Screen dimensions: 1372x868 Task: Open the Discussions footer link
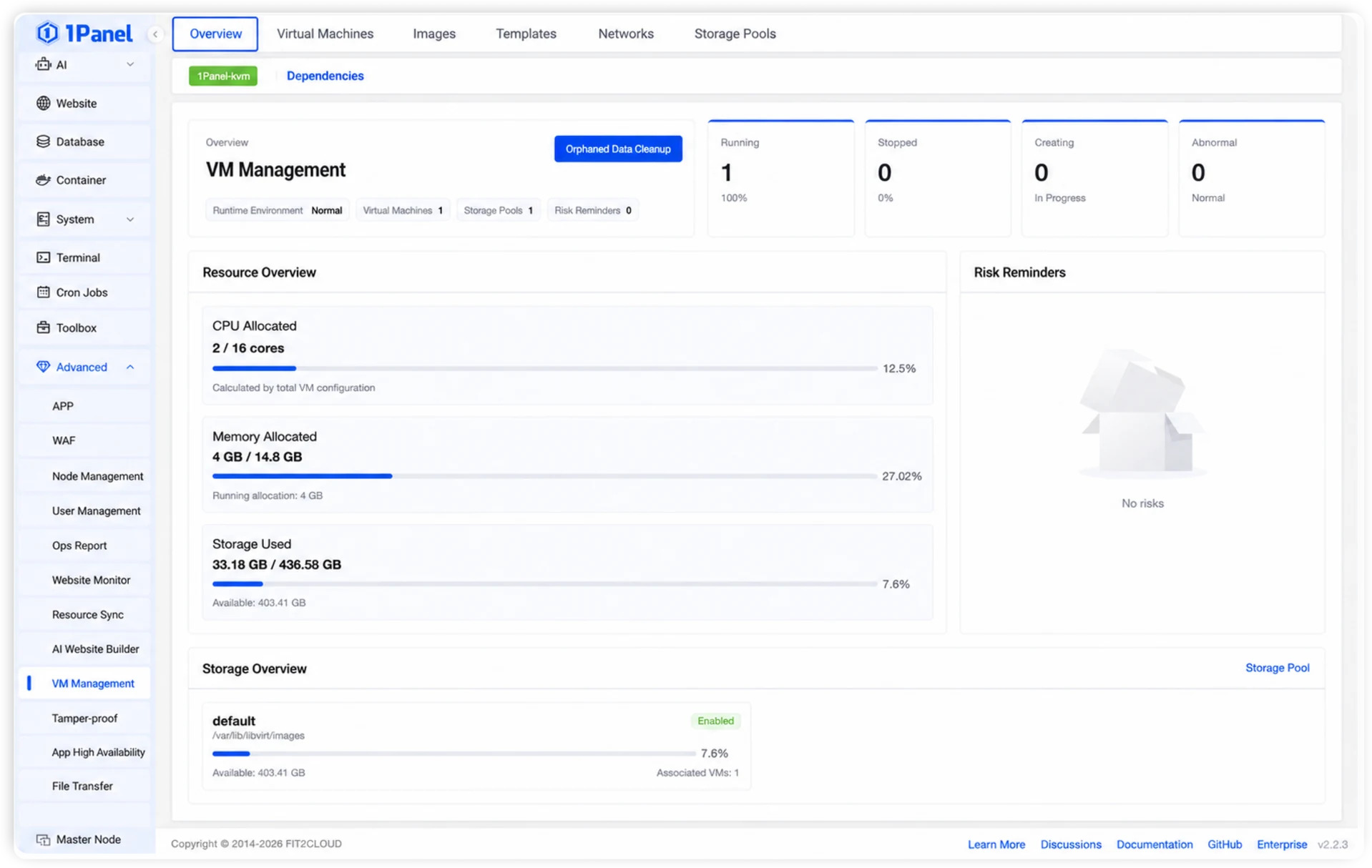tap(1070, 844)
